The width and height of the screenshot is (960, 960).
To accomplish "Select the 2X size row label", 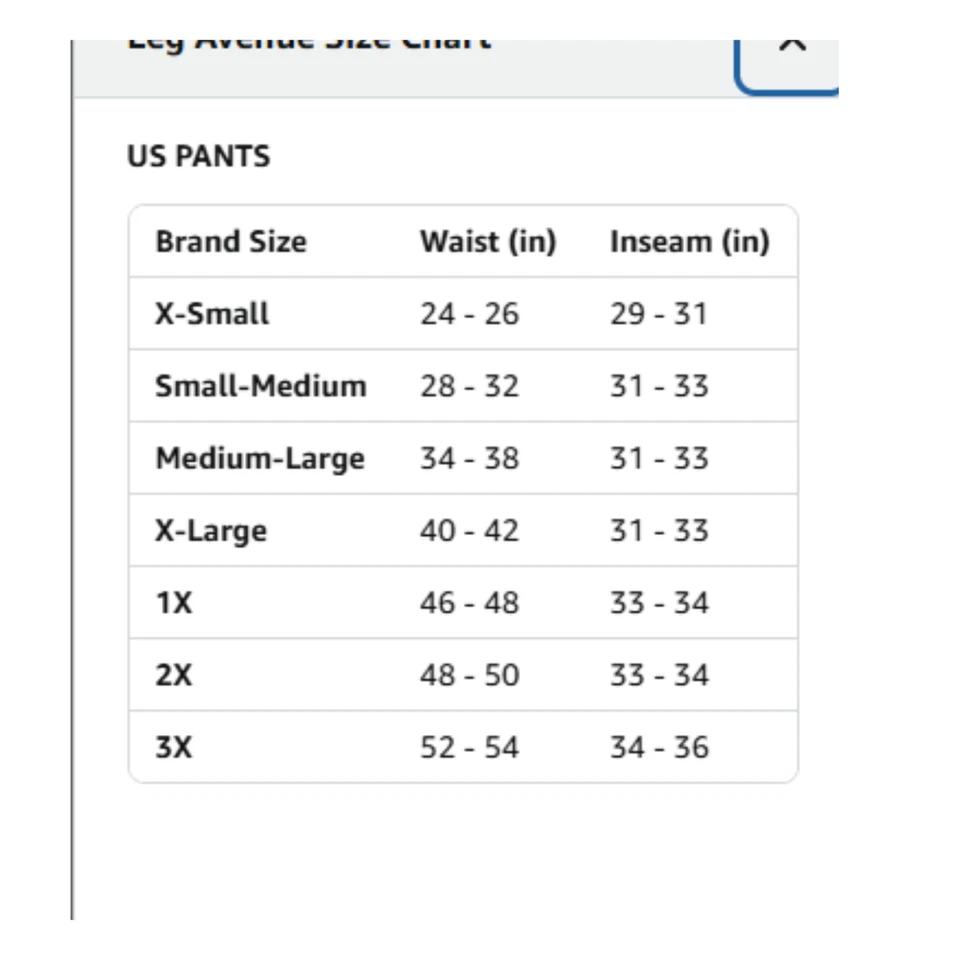I will click(x=174, y=676).
